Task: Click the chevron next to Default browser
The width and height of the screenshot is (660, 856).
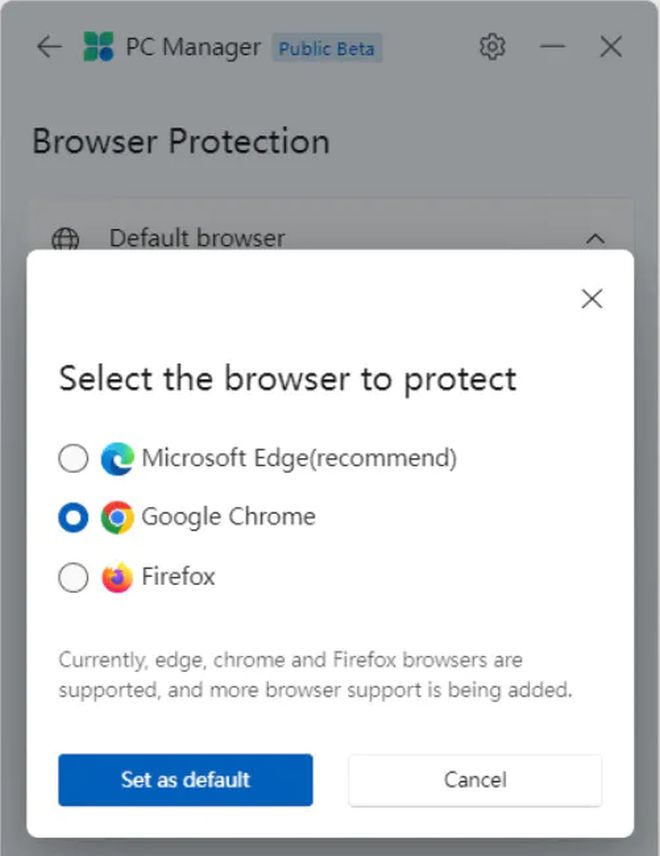Action: [x=596, y=239]
